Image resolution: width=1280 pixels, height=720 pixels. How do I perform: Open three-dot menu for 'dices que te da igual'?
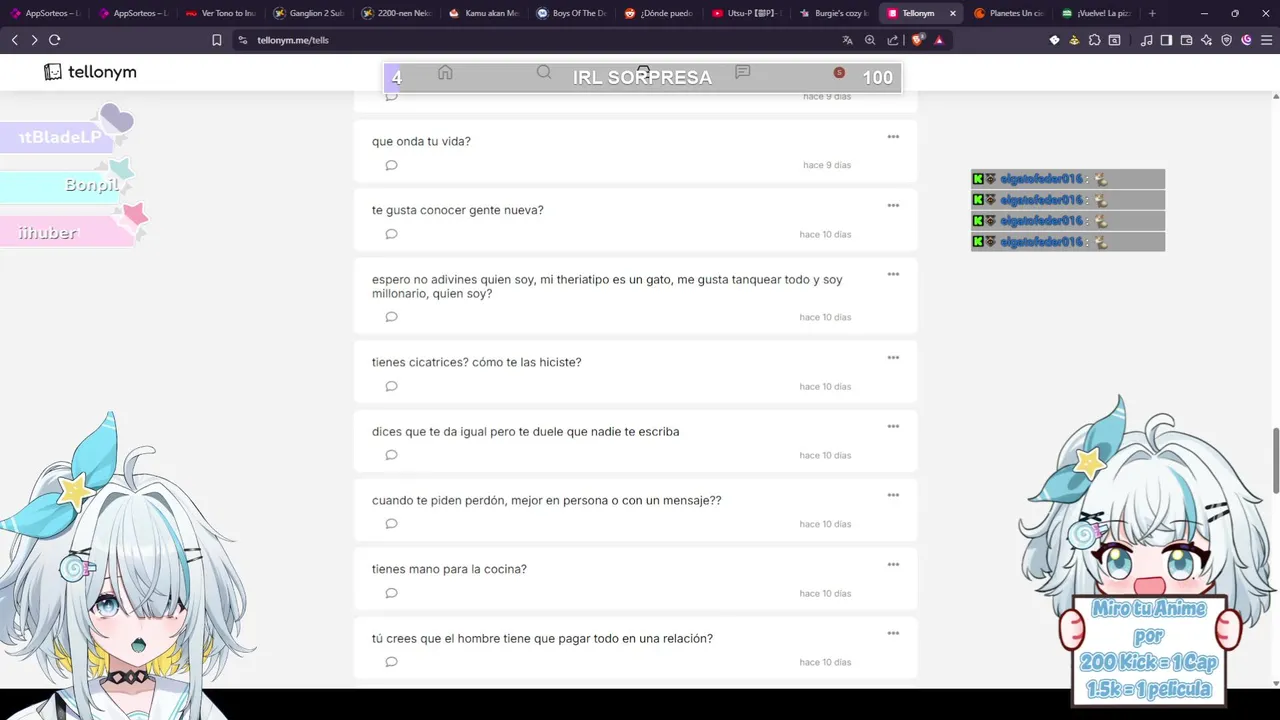(x=893, y=426)
